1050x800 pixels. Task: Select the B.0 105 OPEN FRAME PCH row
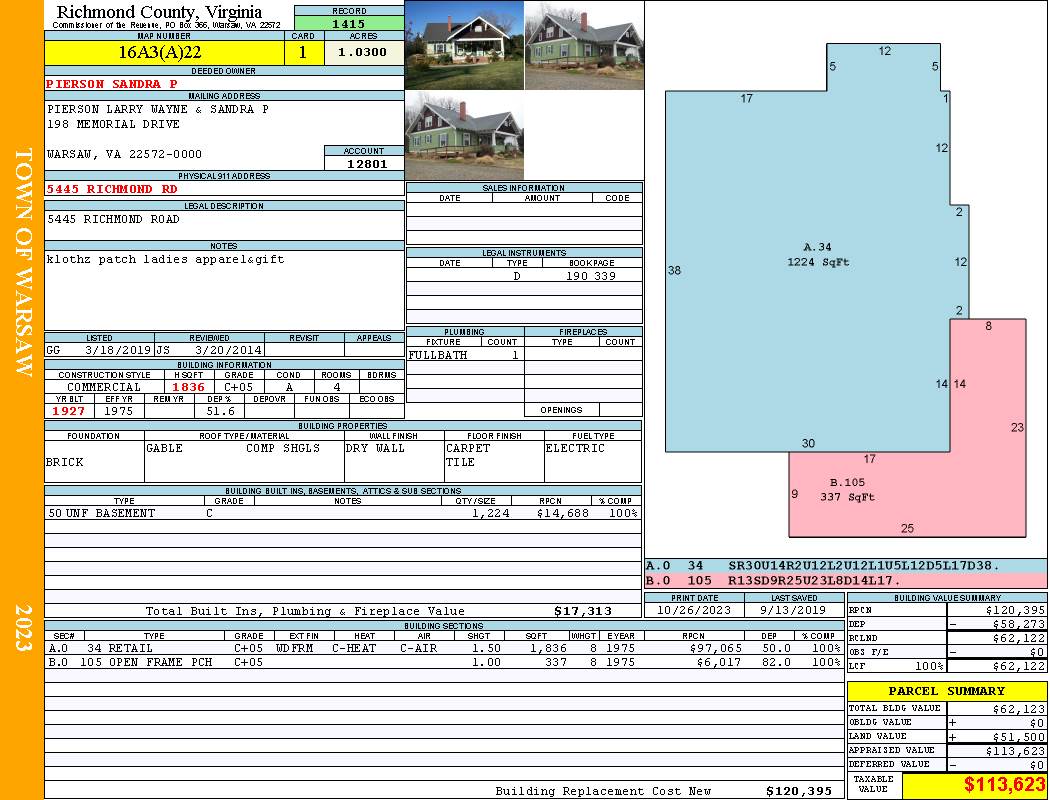[445, 662]
